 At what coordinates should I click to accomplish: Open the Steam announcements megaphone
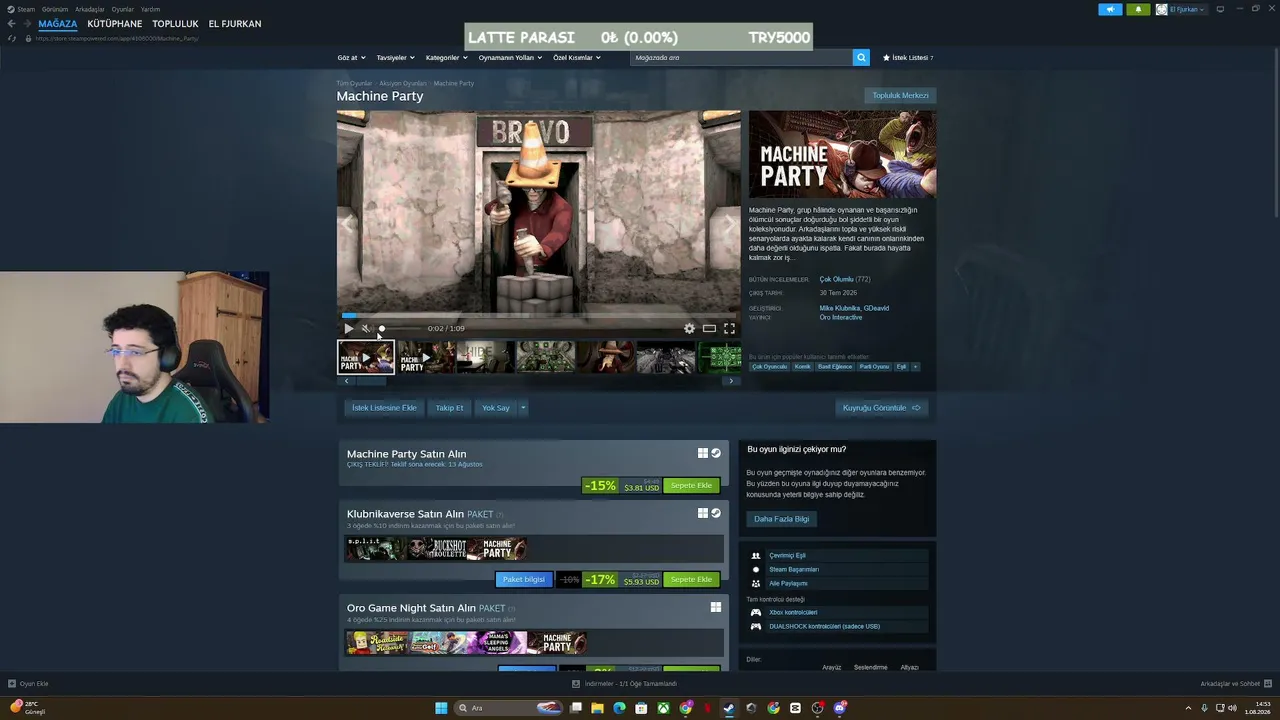1110,9
